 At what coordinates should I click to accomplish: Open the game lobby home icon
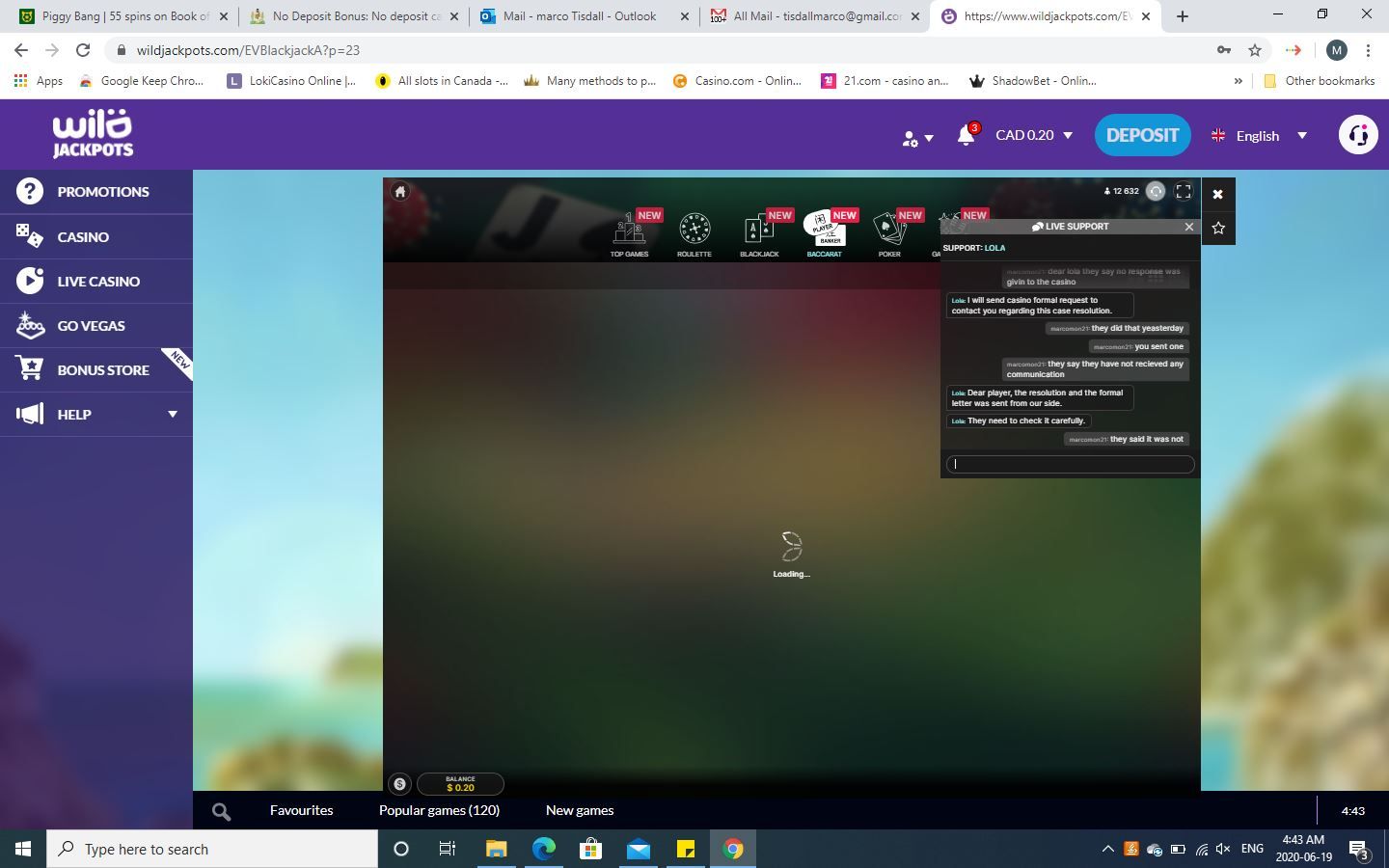pos(400,191)
